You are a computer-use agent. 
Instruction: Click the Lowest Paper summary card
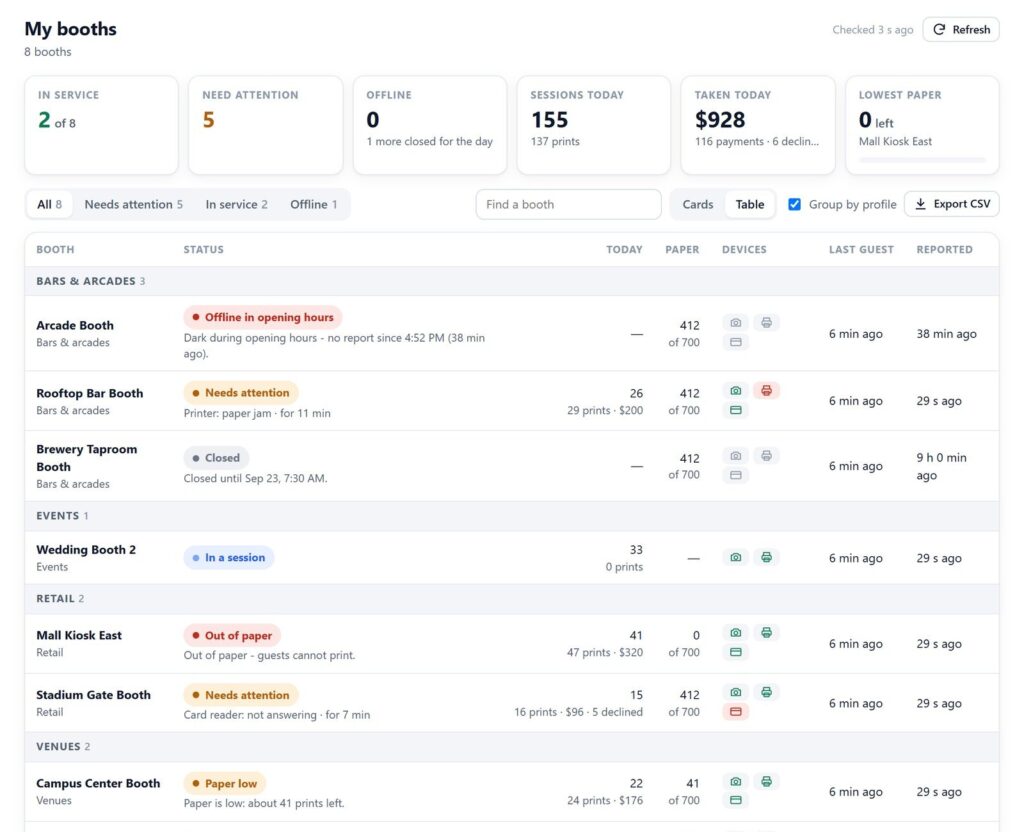pos(922,125)
